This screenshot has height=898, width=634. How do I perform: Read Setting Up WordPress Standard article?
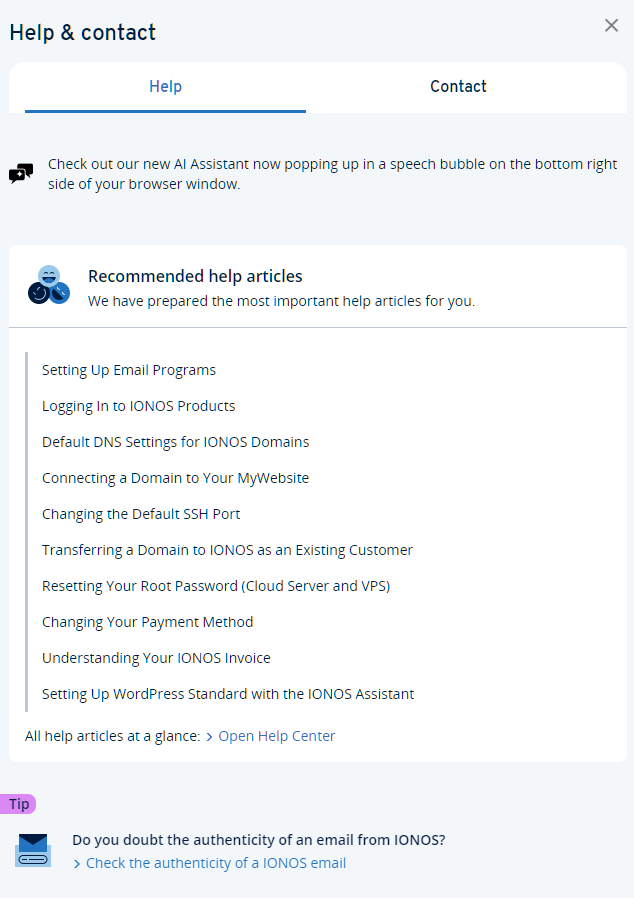click(x=227, y=694)
